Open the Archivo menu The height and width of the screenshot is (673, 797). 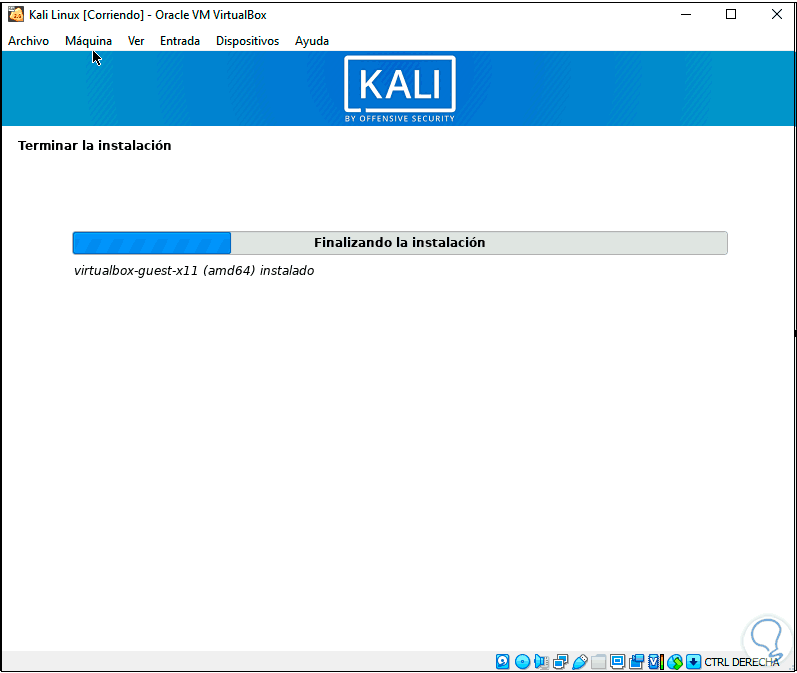(28, 41)
